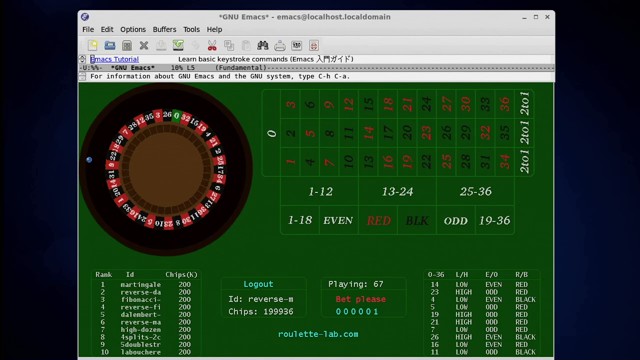Click the (Fundamental) mode line label
This screenshot has height=360, width=640.
click(x=241, y=68)
